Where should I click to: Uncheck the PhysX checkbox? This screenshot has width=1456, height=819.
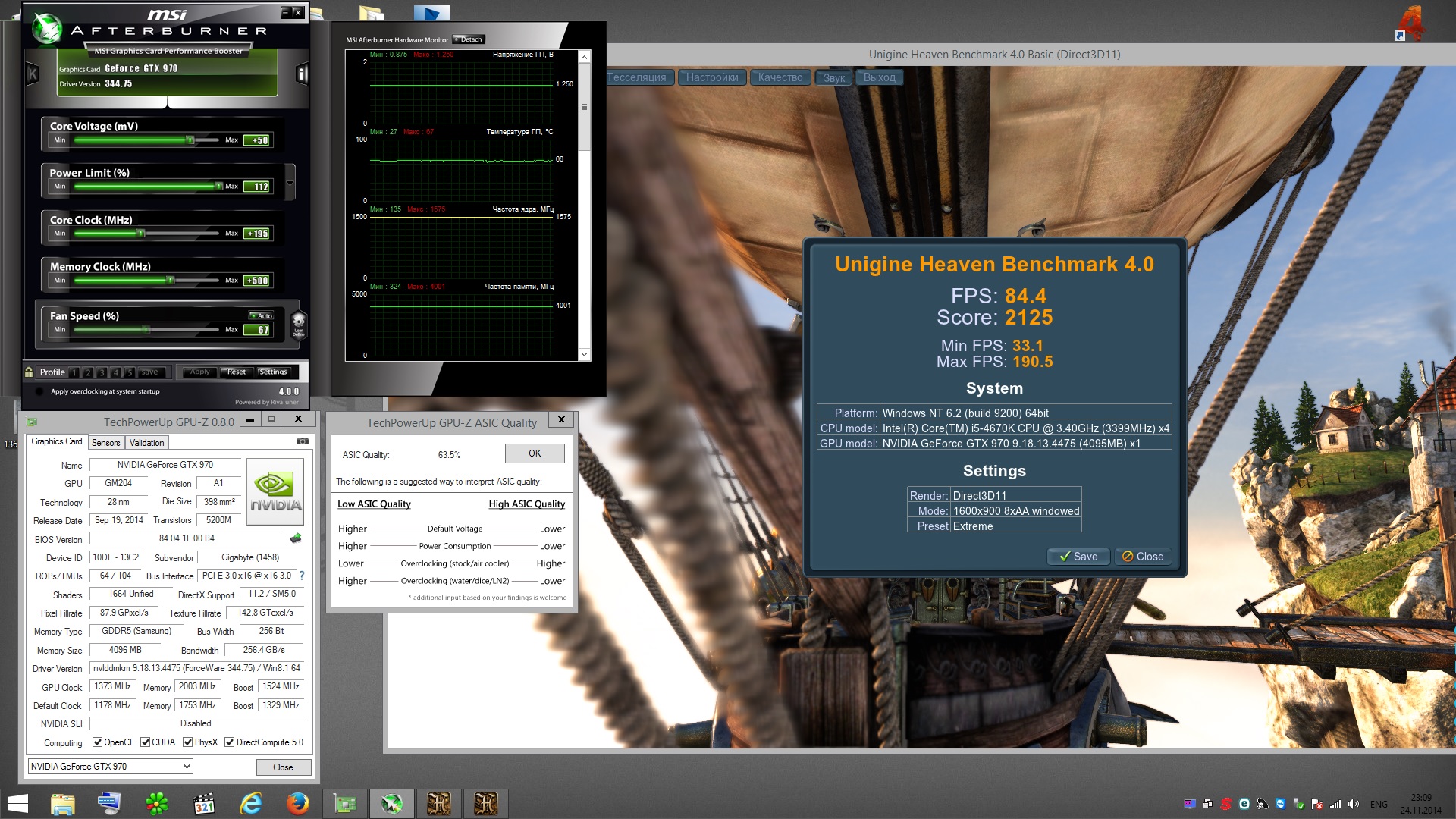(x=187, y=742)
